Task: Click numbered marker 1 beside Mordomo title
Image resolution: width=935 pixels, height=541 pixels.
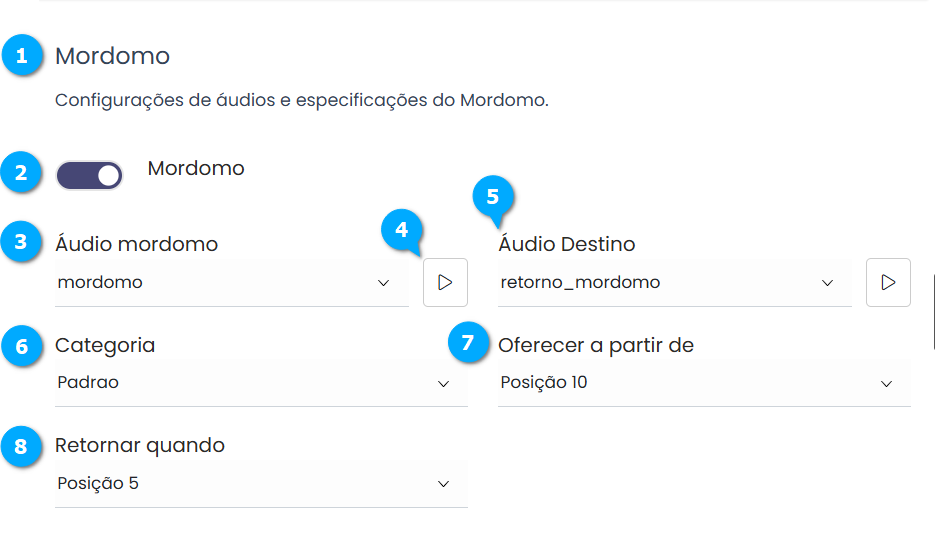Action: (21, 56)
